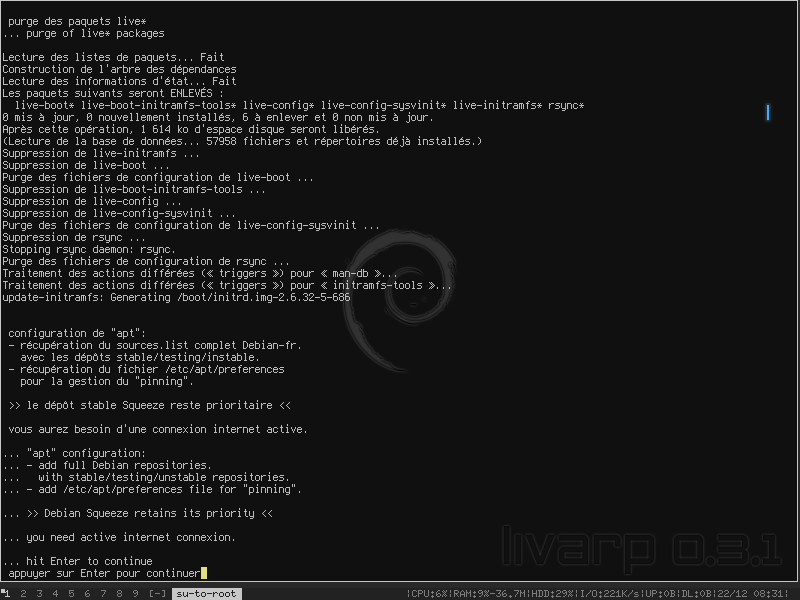Image resolution: width=800 pixels, height=600 pixels.
Task: Click the RAM usage status entry
Action: click(490, 594)
